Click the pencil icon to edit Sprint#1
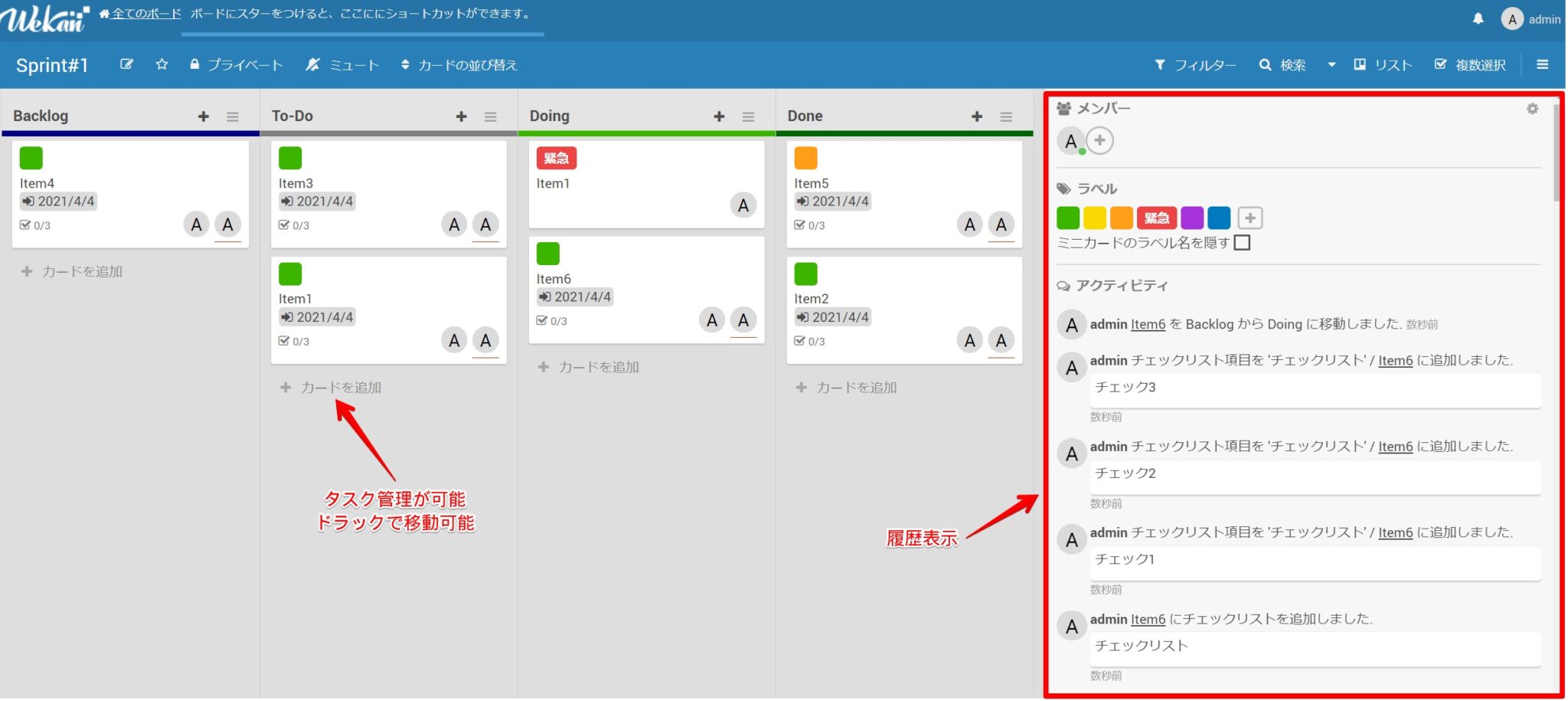The width and height of the screenshot is (1568, 701). (127, 64)
